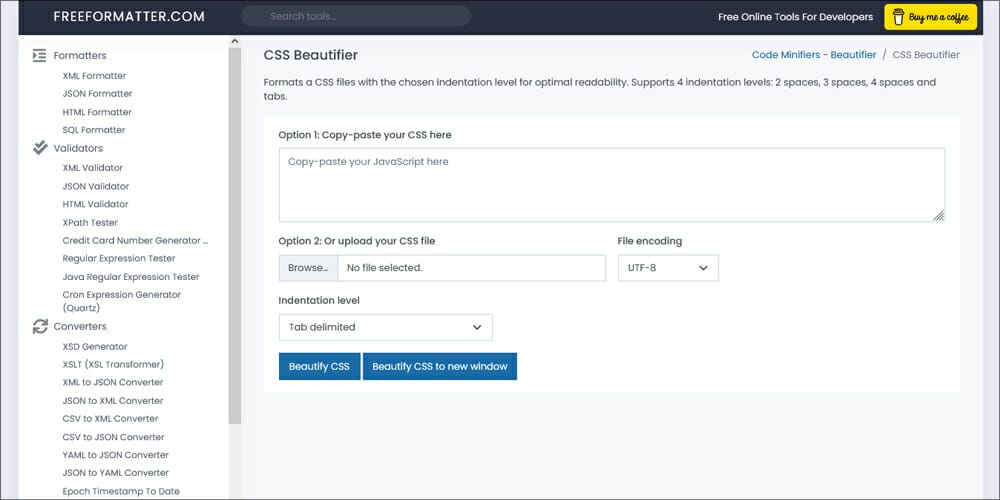The image size is (1000, 500).
Task: Open CSV to XML Converter link
Action: 110,418
